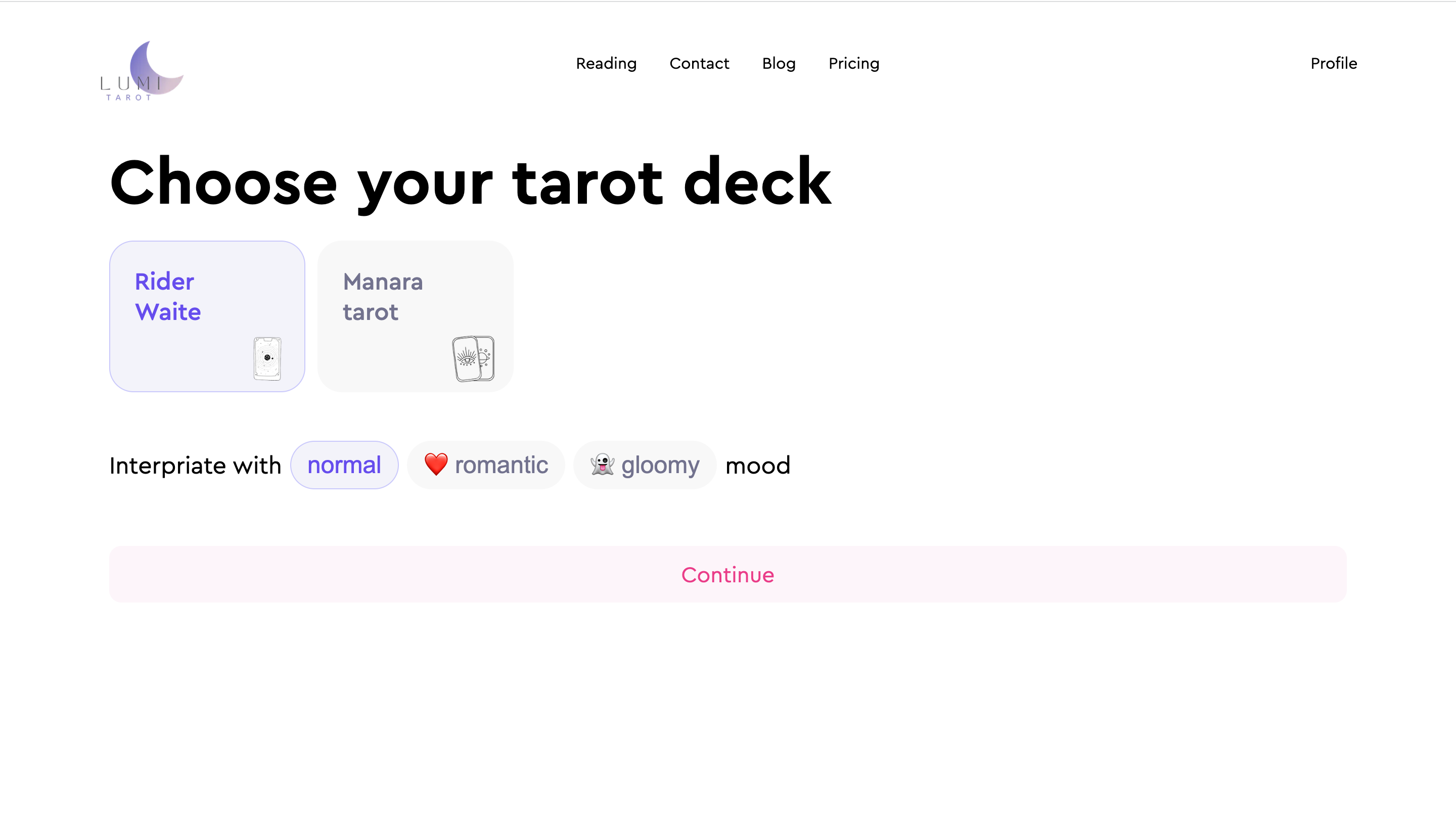This screenshot has width=1456, height=832.
Task: Click the Rider Waite single card icon
Action: (267, 359)
